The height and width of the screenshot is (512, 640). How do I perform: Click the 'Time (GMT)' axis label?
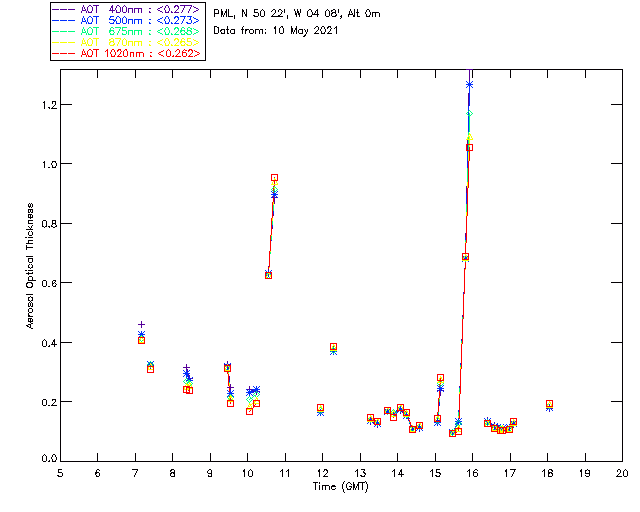341,487
